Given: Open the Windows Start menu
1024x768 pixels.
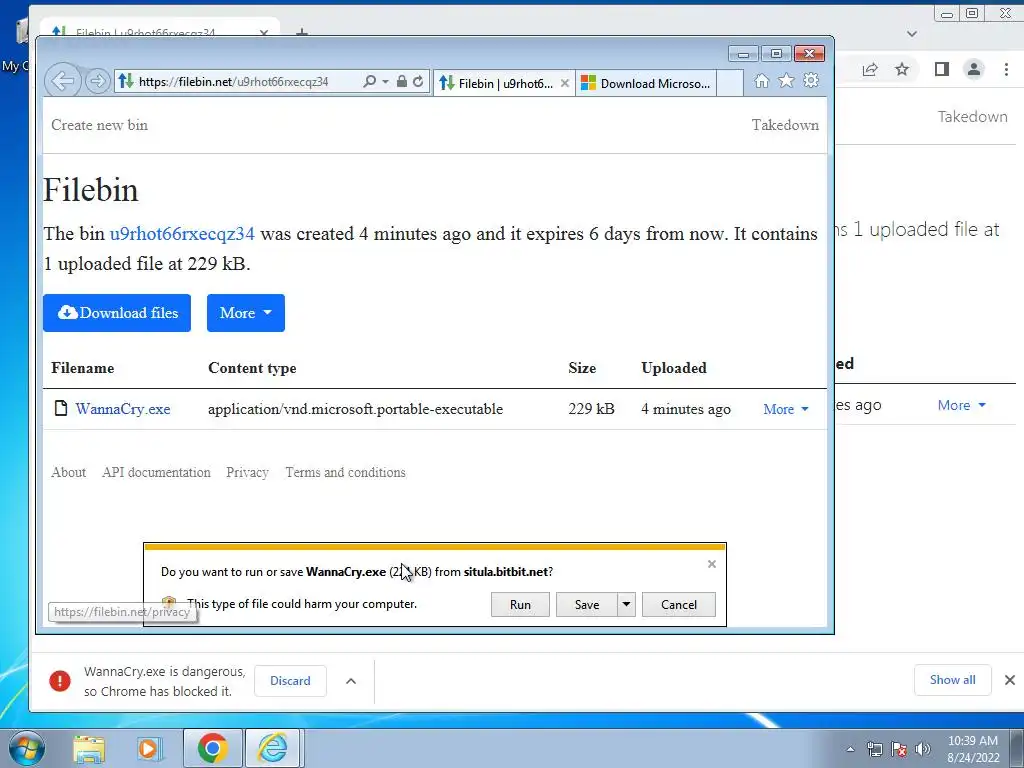Looking at the screenshot, I should (x=27, y=748).
